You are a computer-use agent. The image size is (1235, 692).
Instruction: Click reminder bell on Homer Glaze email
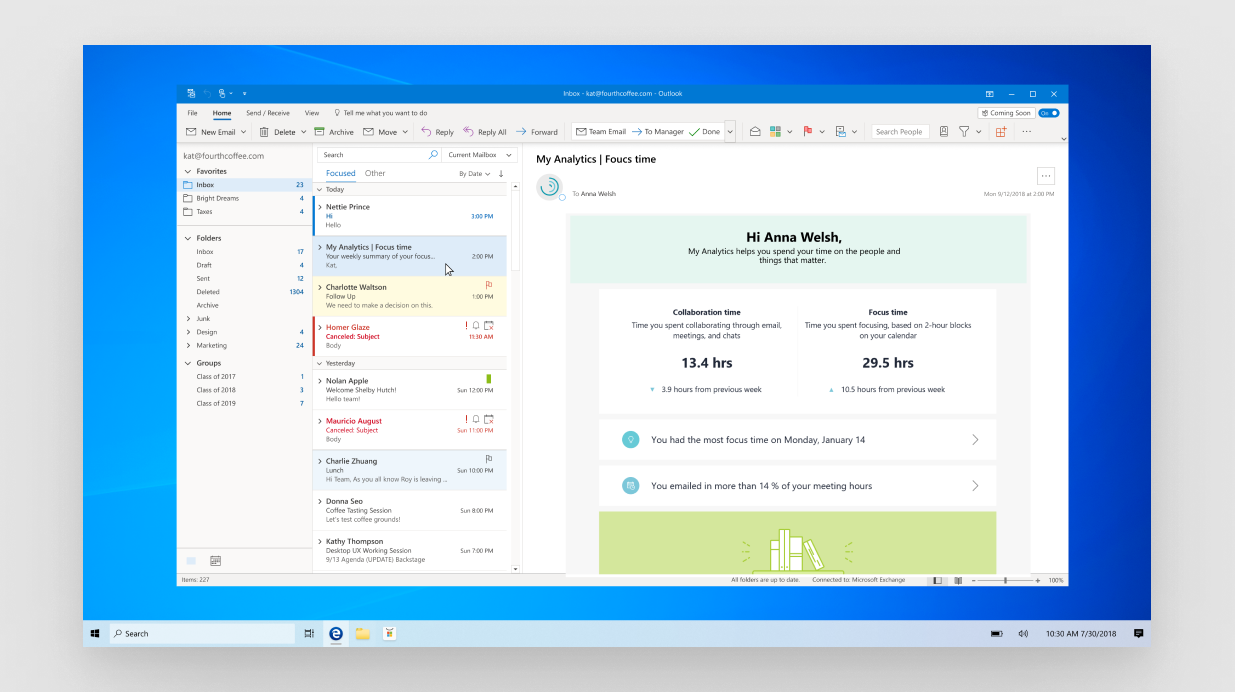(x=476, y=326)
